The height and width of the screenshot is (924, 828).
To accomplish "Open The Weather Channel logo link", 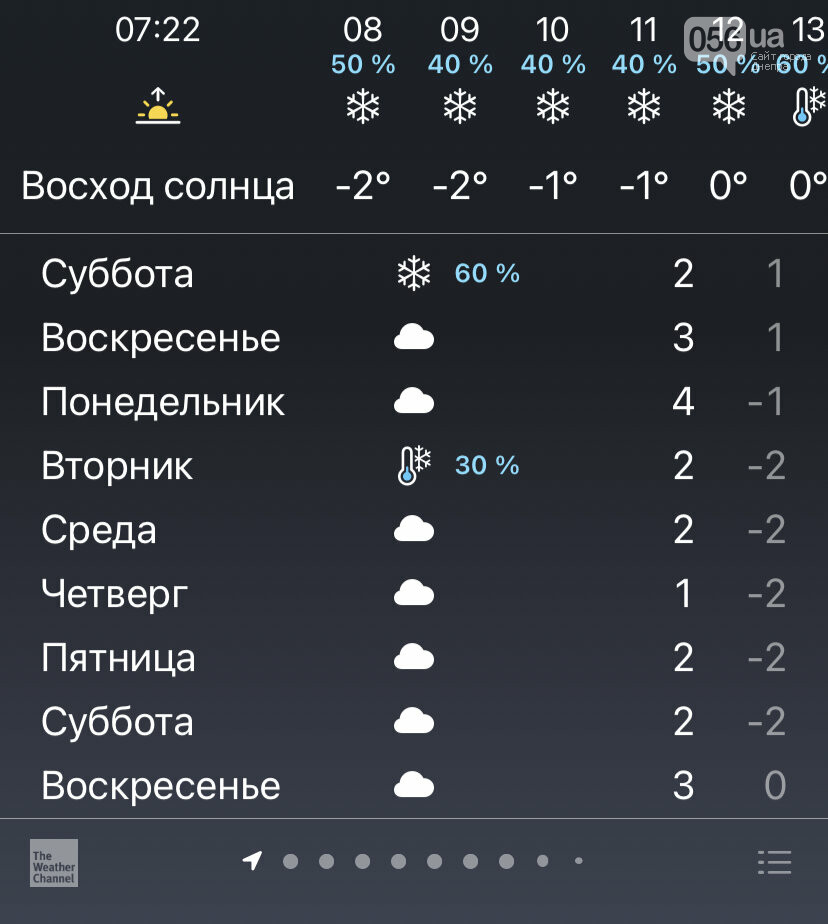I will pos(54,863).
